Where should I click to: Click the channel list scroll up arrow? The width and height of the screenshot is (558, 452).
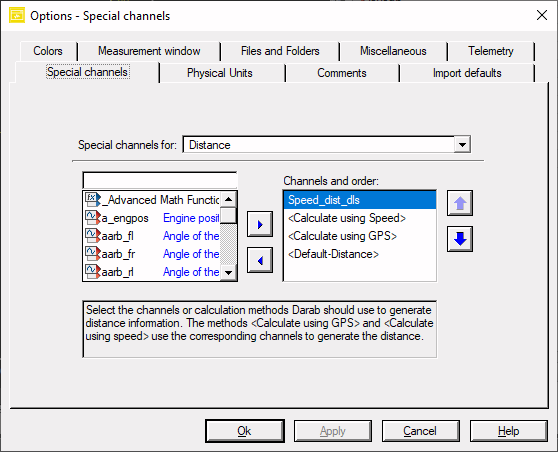pyautogui.click(x=228, y=199)
